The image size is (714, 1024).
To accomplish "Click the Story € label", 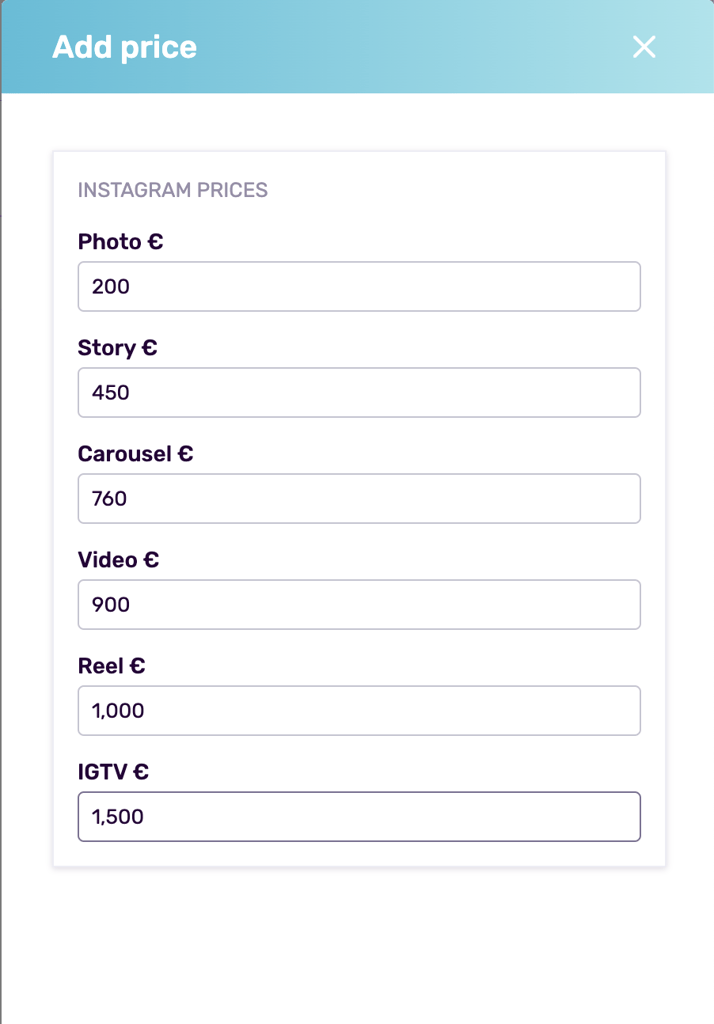I will point(117,348).
